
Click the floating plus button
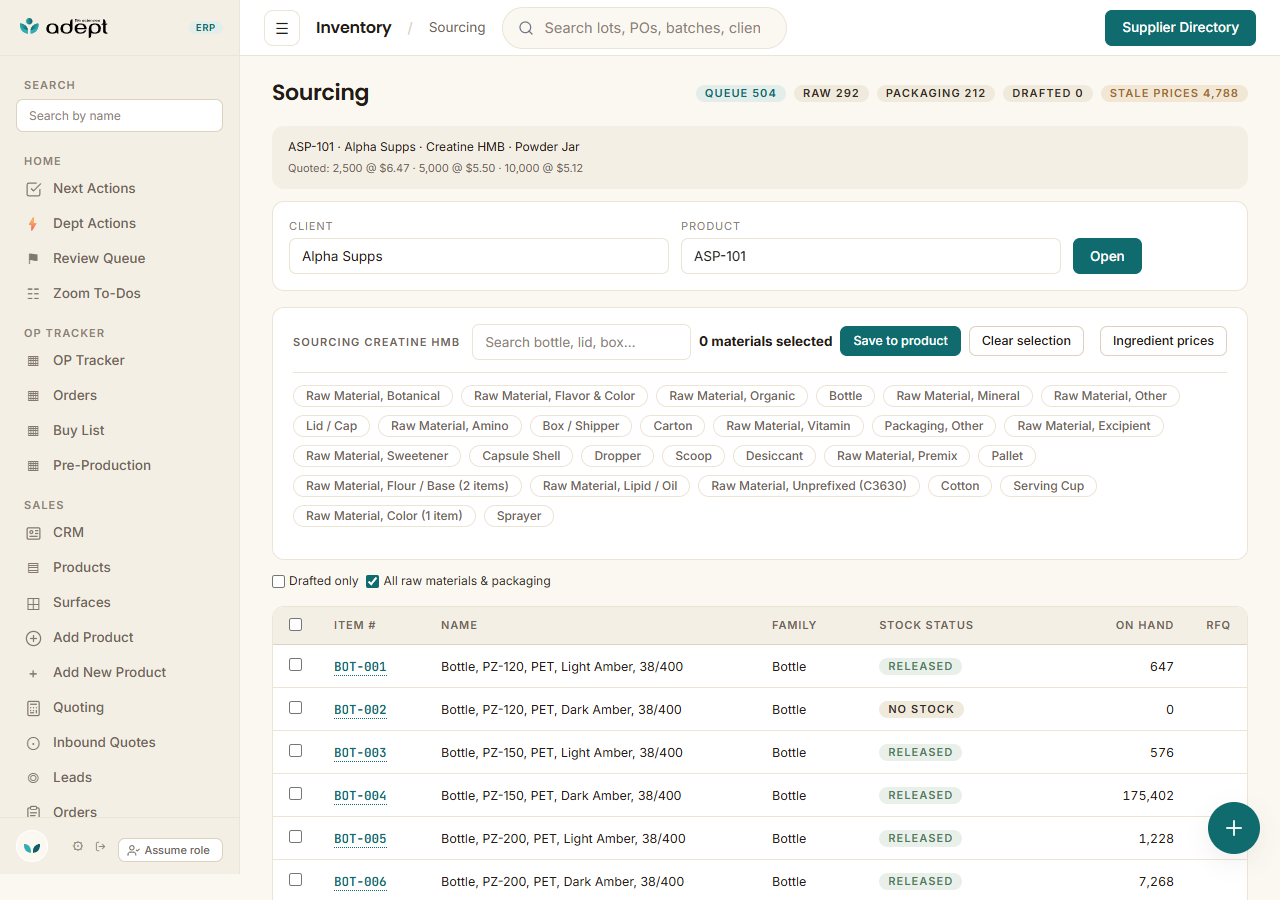click(1234, 828)
